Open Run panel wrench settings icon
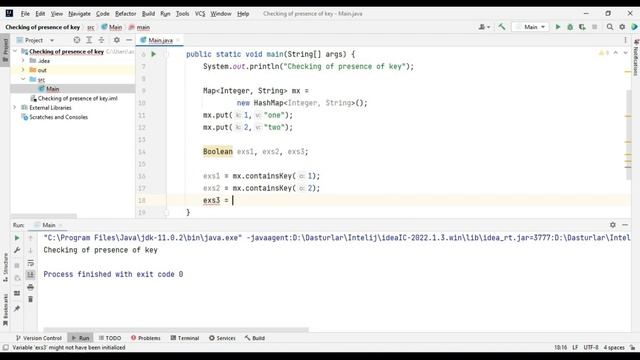The image size is (640, 360). (x=17, y=250)
